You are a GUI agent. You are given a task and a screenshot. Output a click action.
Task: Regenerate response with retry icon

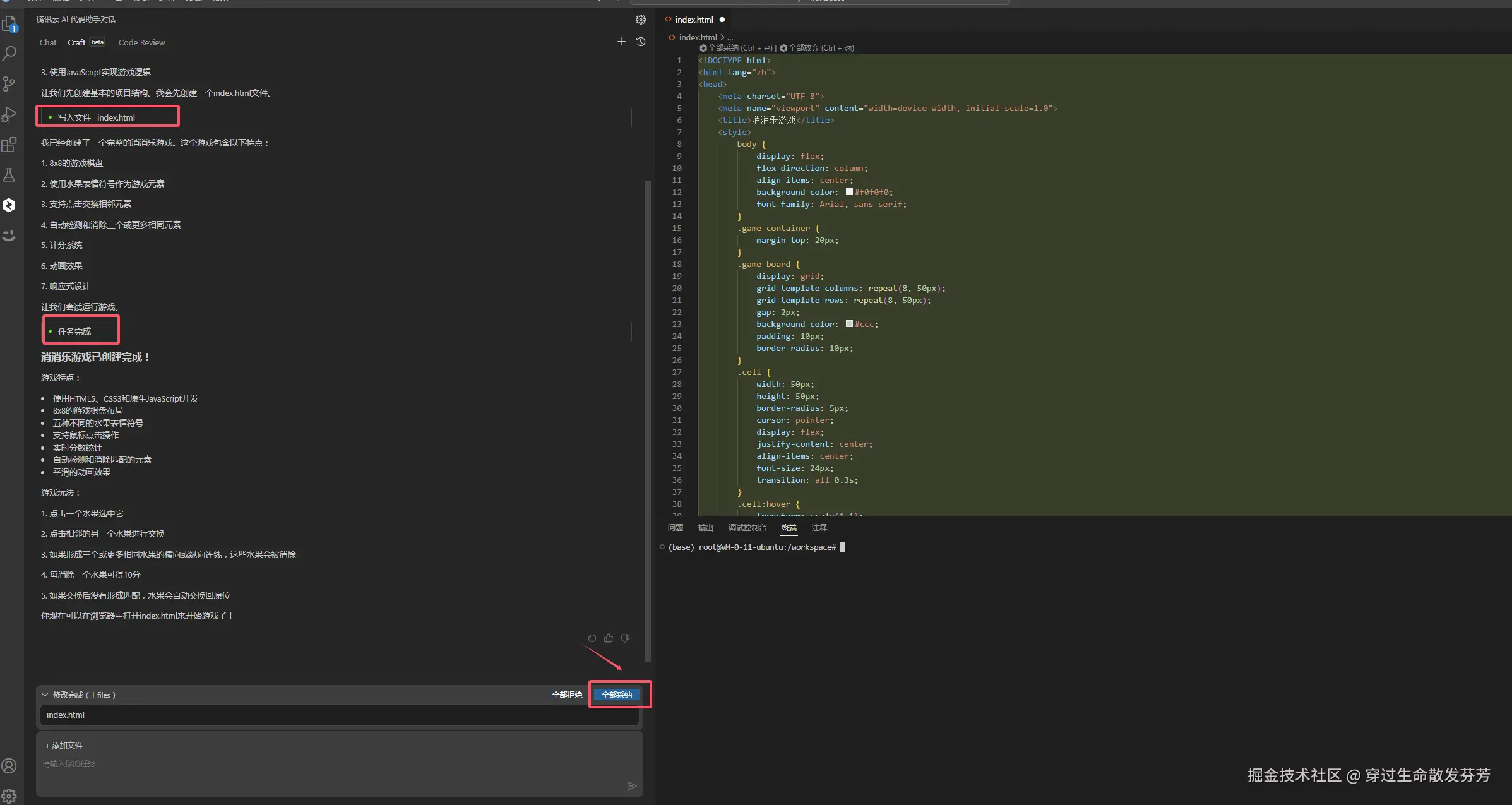pyautogui.click(x=592, y=638)
